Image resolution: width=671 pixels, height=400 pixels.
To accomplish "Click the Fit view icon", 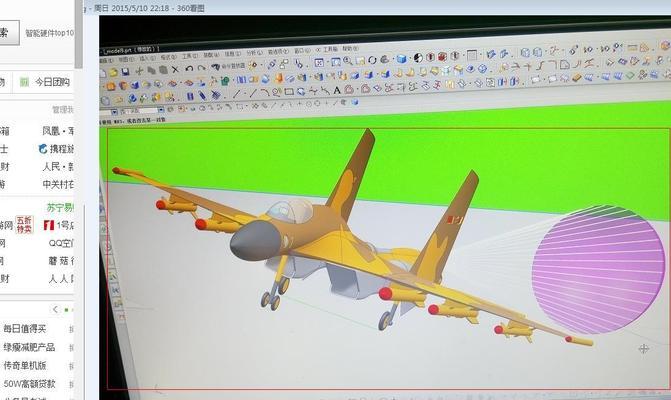I will [319, 62].
